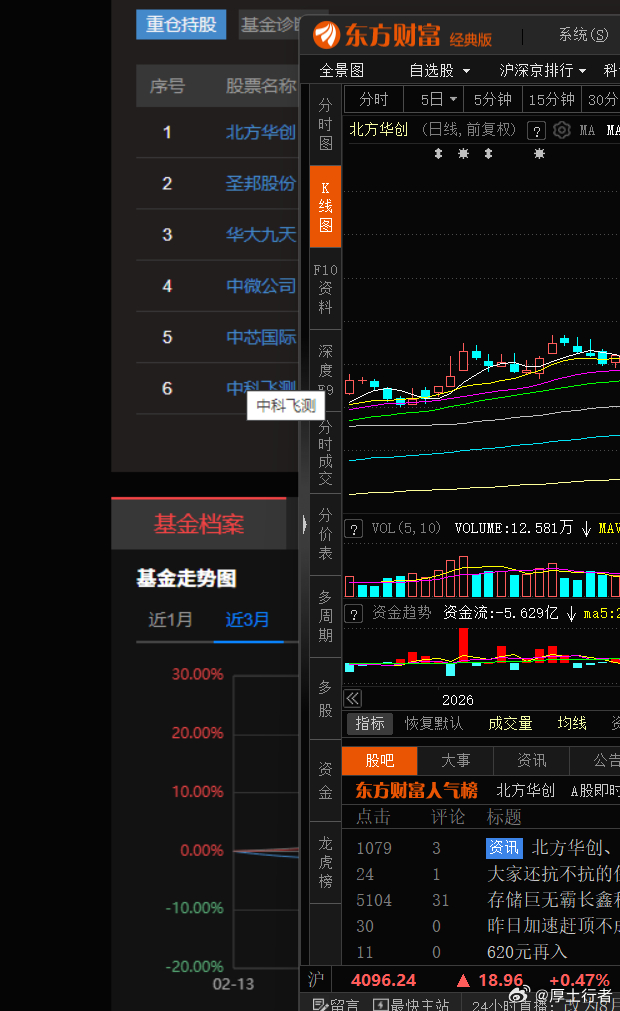This screenshot has height=1011, width=620.
Task: Select the 分时图 sidebar tab
Action: point(325,124)
